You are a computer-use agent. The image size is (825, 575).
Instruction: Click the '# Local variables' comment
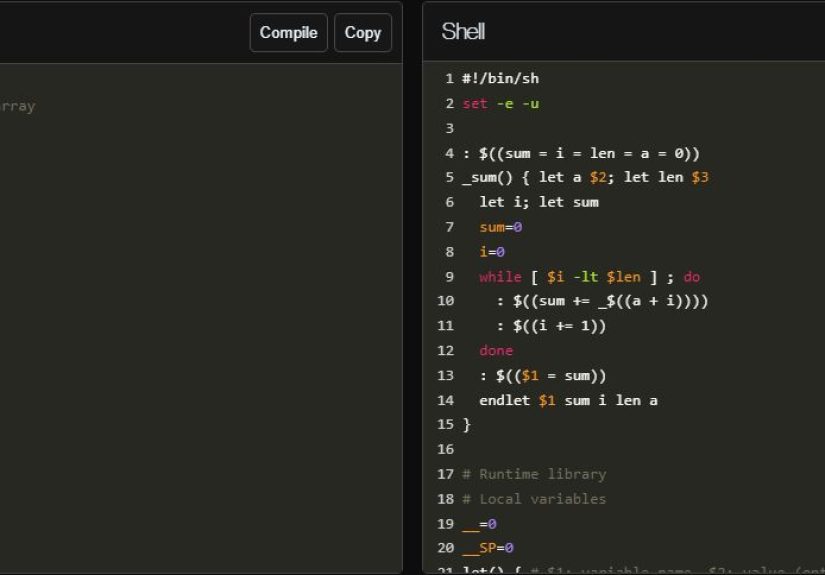[534, 499]
